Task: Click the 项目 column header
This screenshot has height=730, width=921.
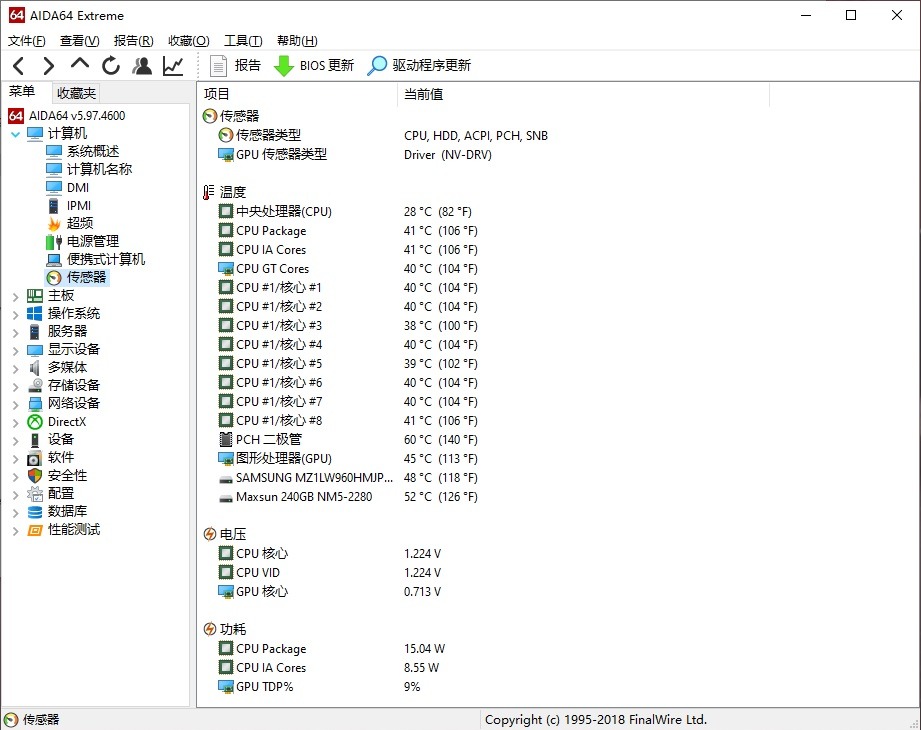Action: pos(298,94)
